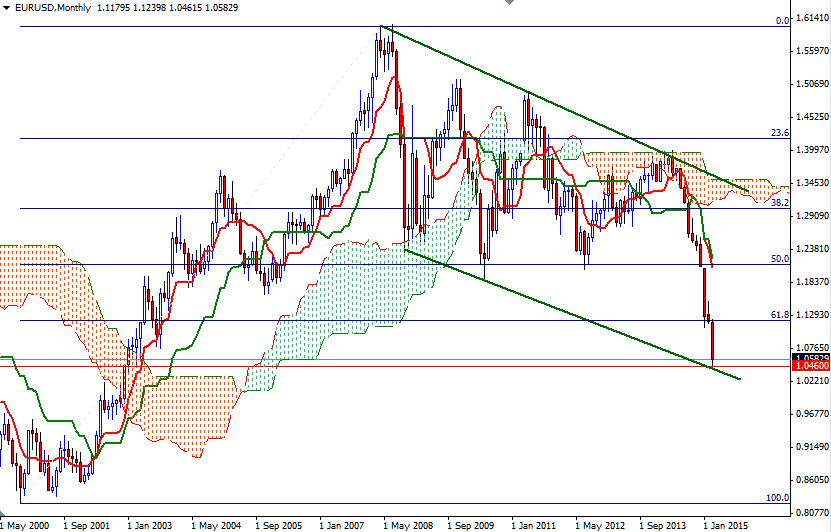Click the 1 May 2000 date label
The height and width of the screenshot is (532, 831).
click(x=24, y=526)
